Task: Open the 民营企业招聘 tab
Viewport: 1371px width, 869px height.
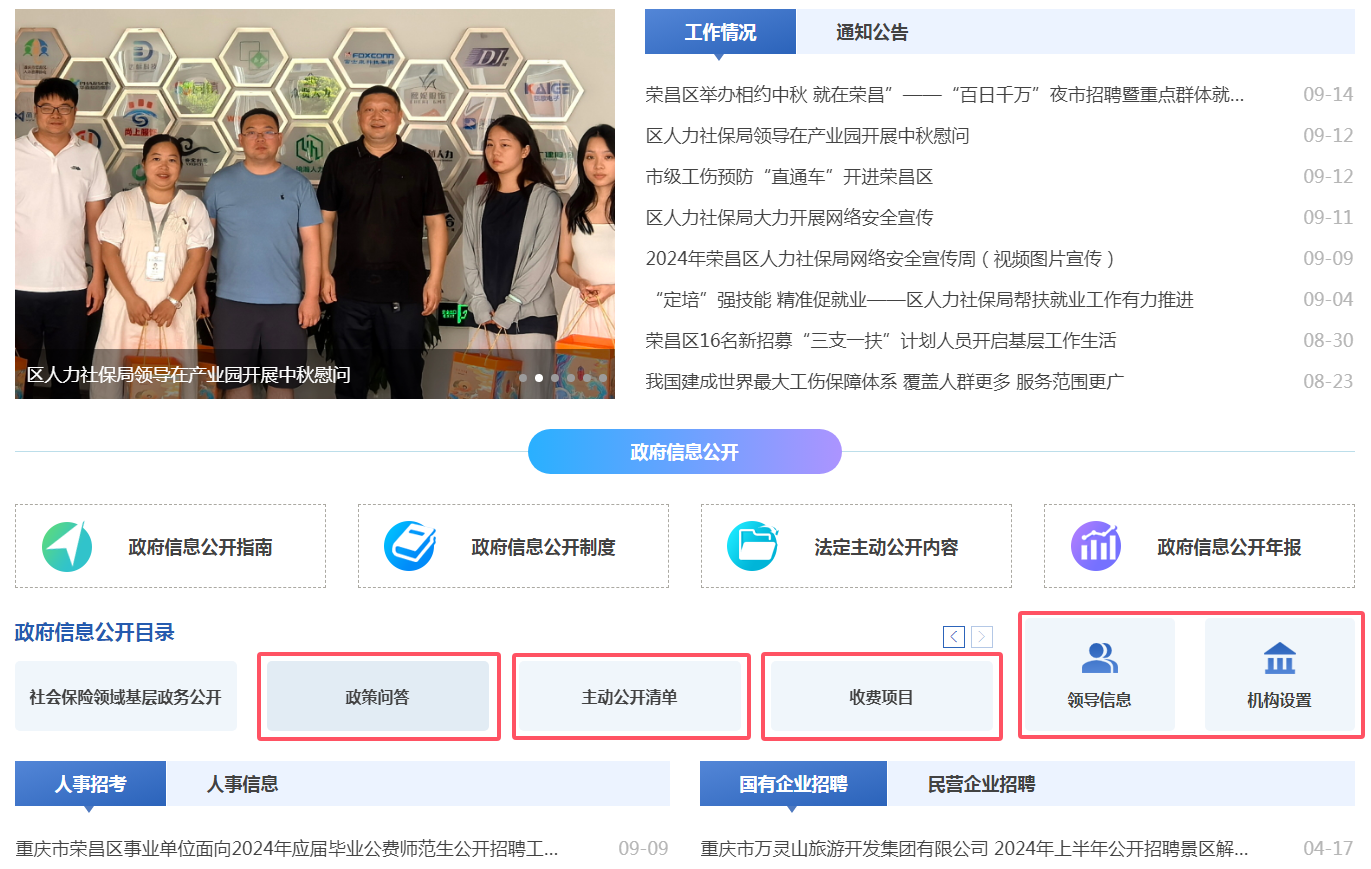Action: coord(981,784)
